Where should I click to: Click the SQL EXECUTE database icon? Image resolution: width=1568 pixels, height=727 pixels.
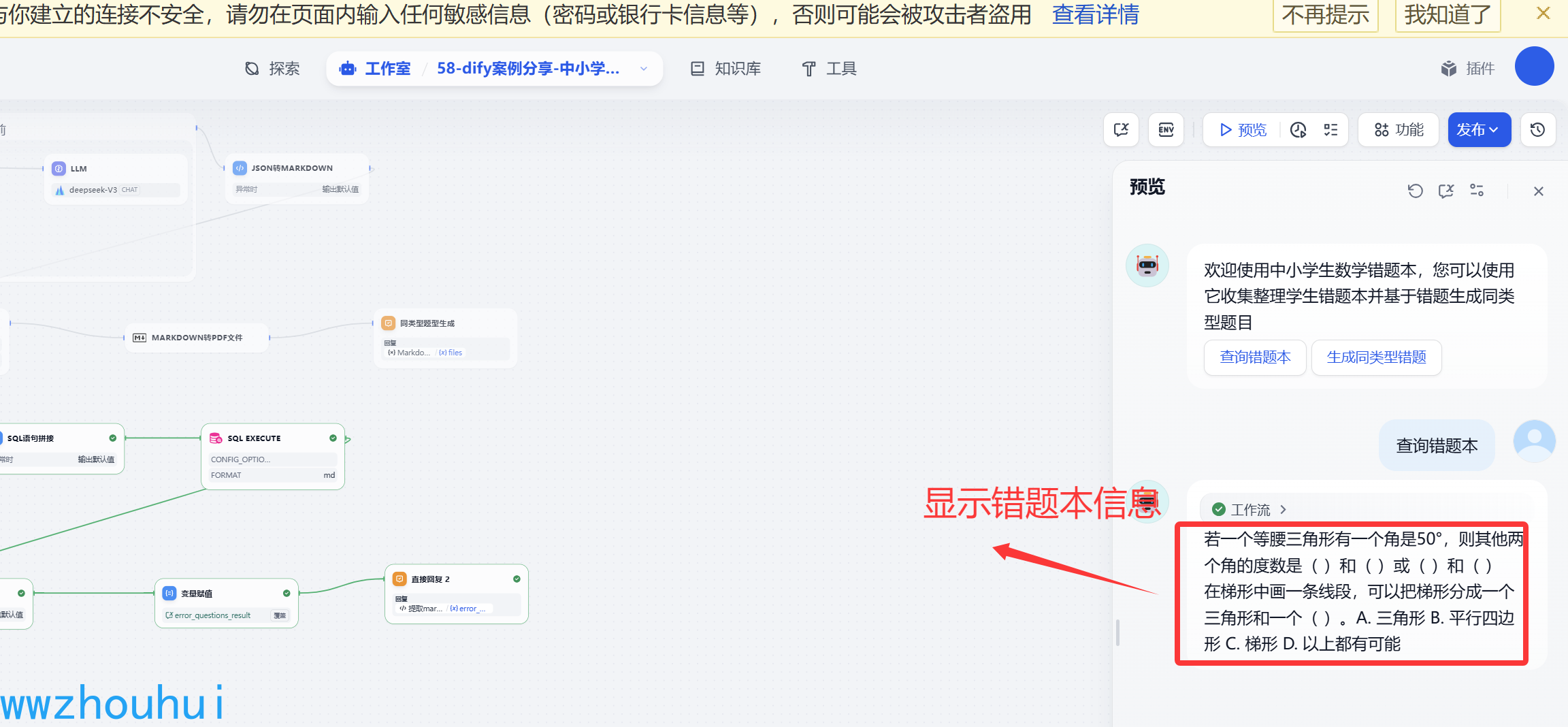tap(216, 438)
